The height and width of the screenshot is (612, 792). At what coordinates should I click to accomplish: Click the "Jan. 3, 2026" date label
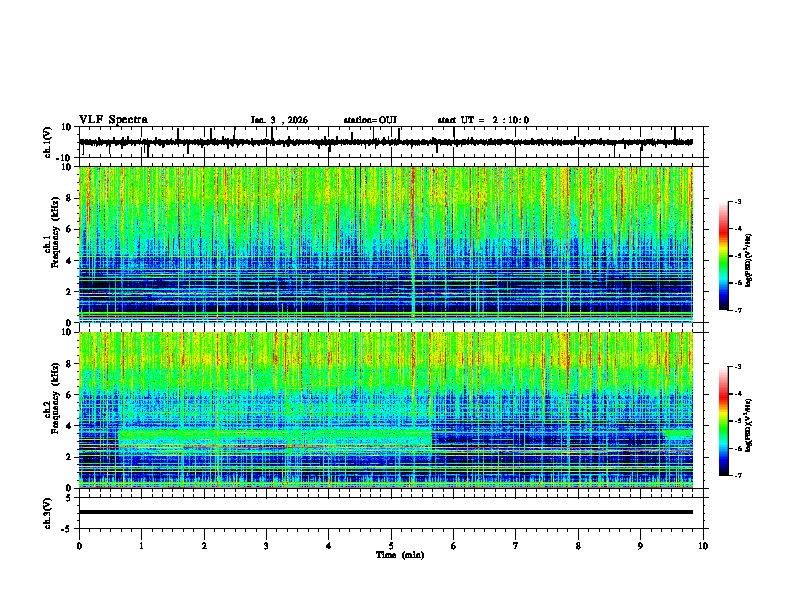(x=279, y=120)
